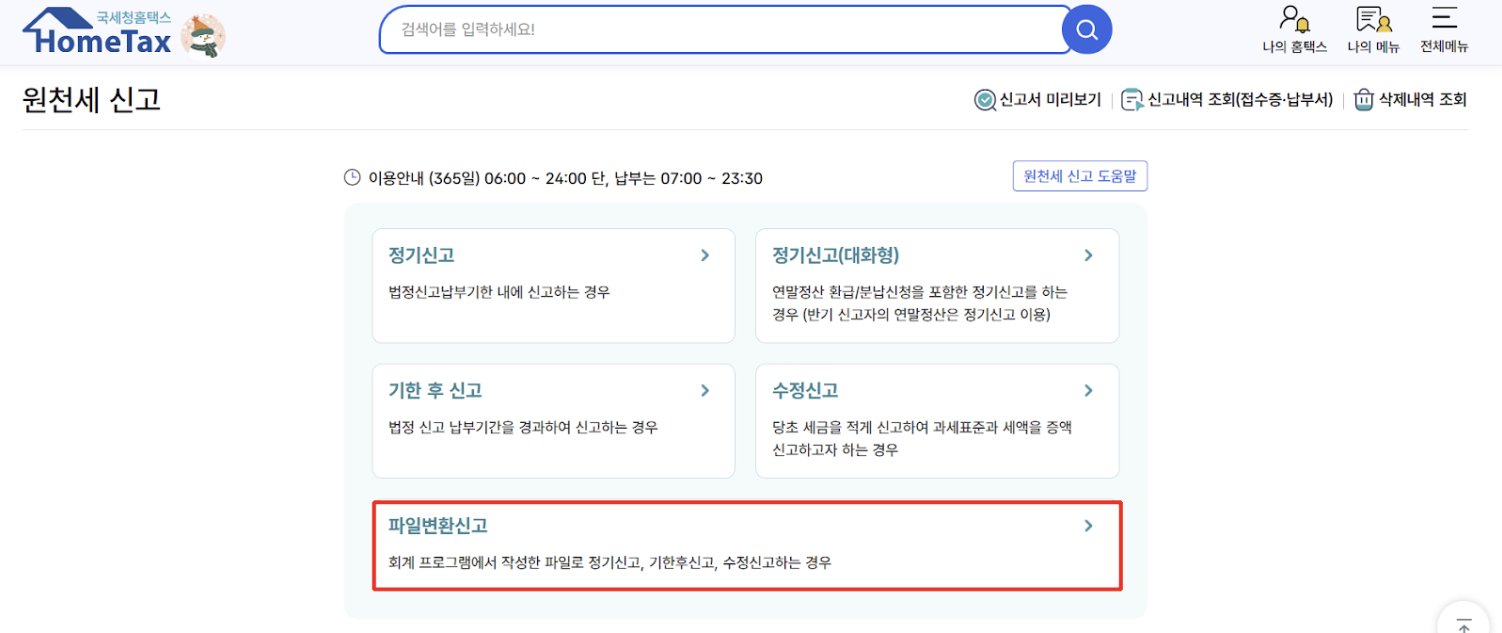Click the 나의 메뉴 chat bubble icon

coord(1371,20)
